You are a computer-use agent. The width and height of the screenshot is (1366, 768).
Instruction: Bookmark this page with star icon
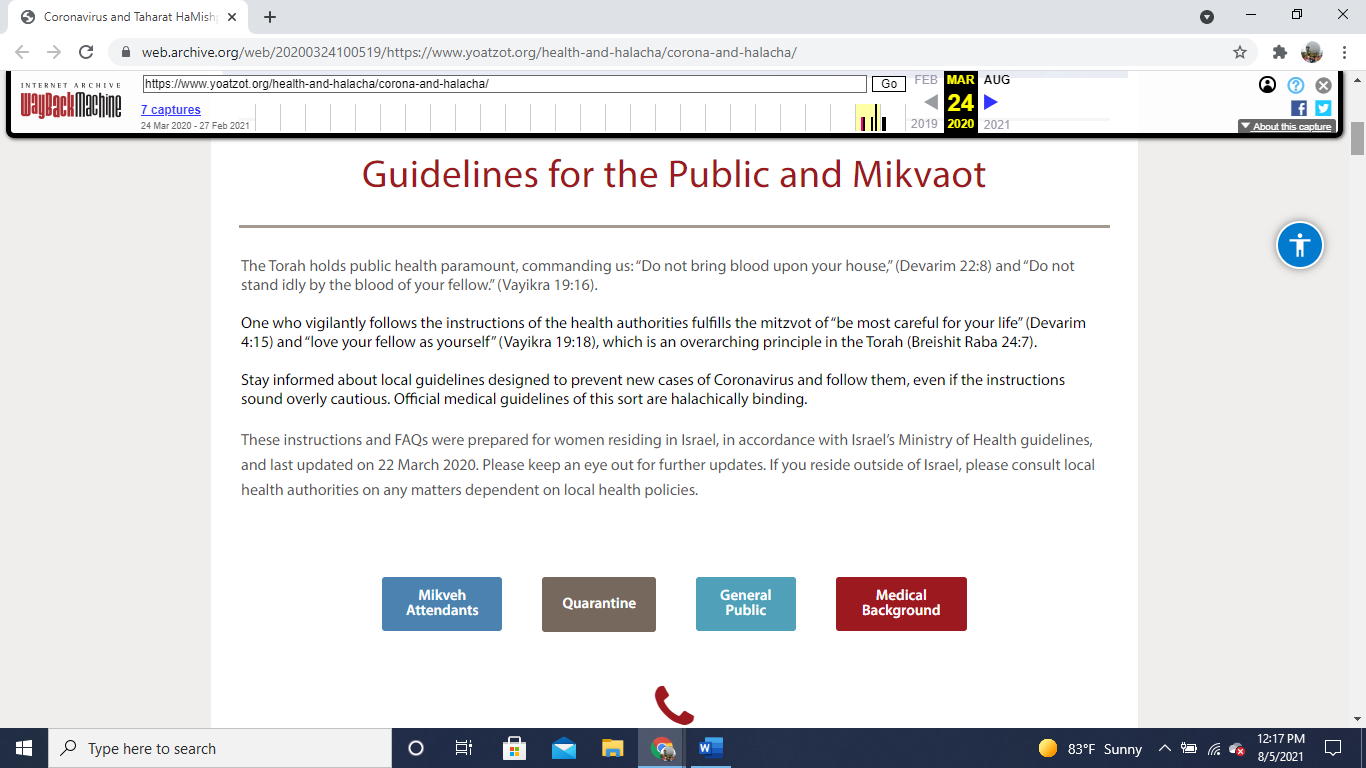pos(1240,52)
